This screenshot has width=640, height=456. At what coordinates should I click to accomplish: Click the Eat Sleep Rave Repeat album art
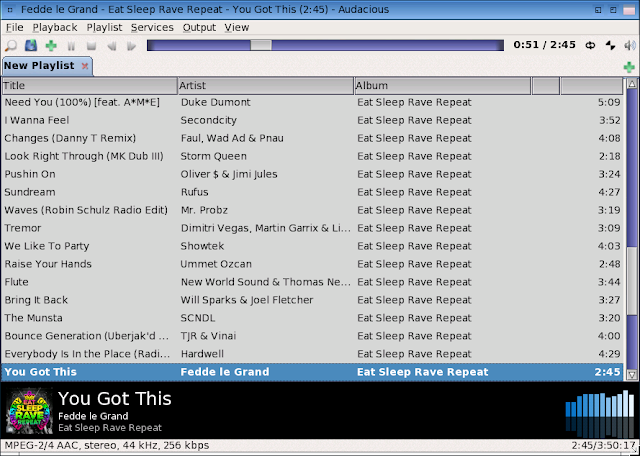point(30,411)
